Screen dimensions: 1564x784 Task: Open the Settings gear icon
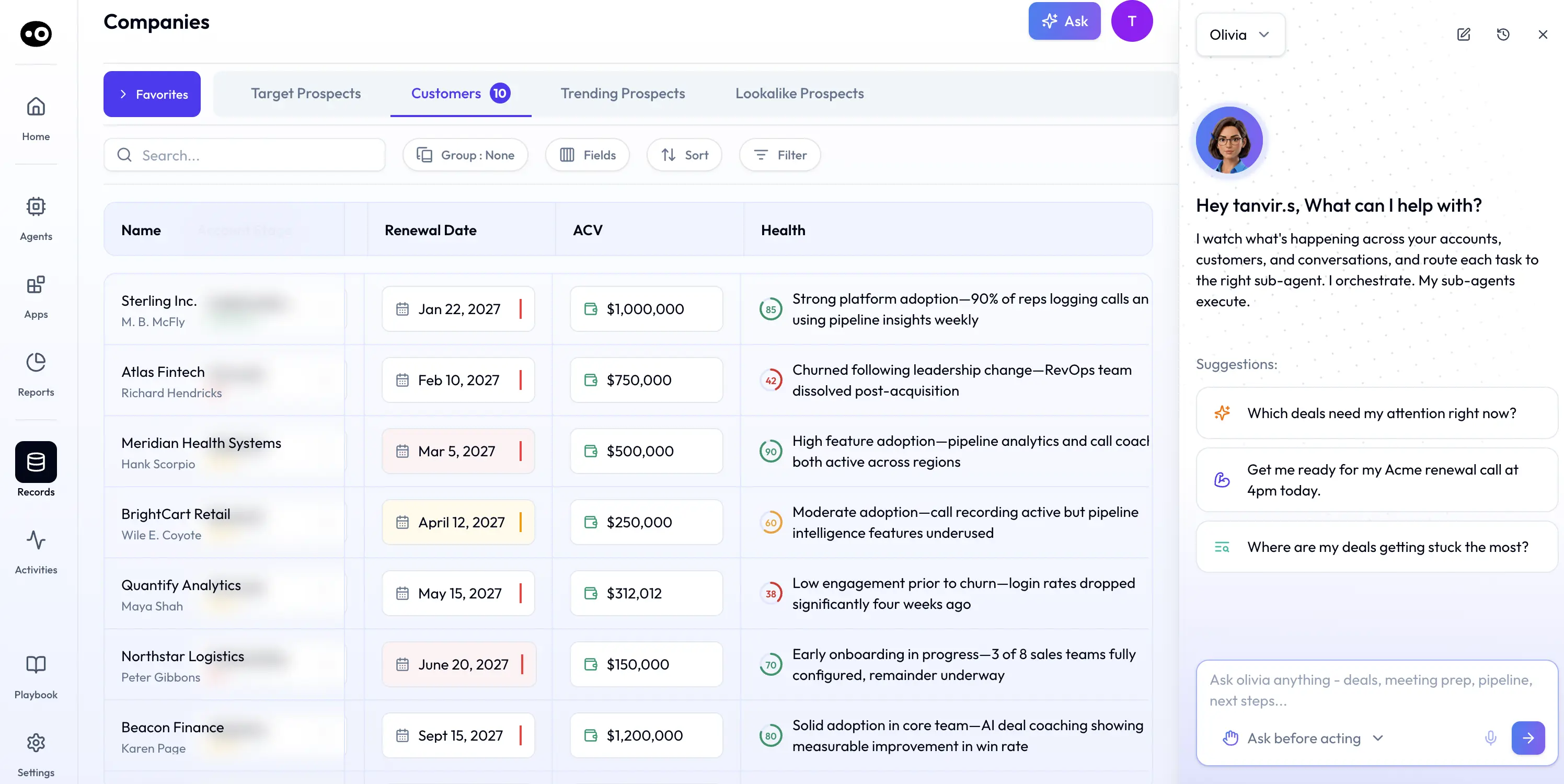(x=36, y=743)
